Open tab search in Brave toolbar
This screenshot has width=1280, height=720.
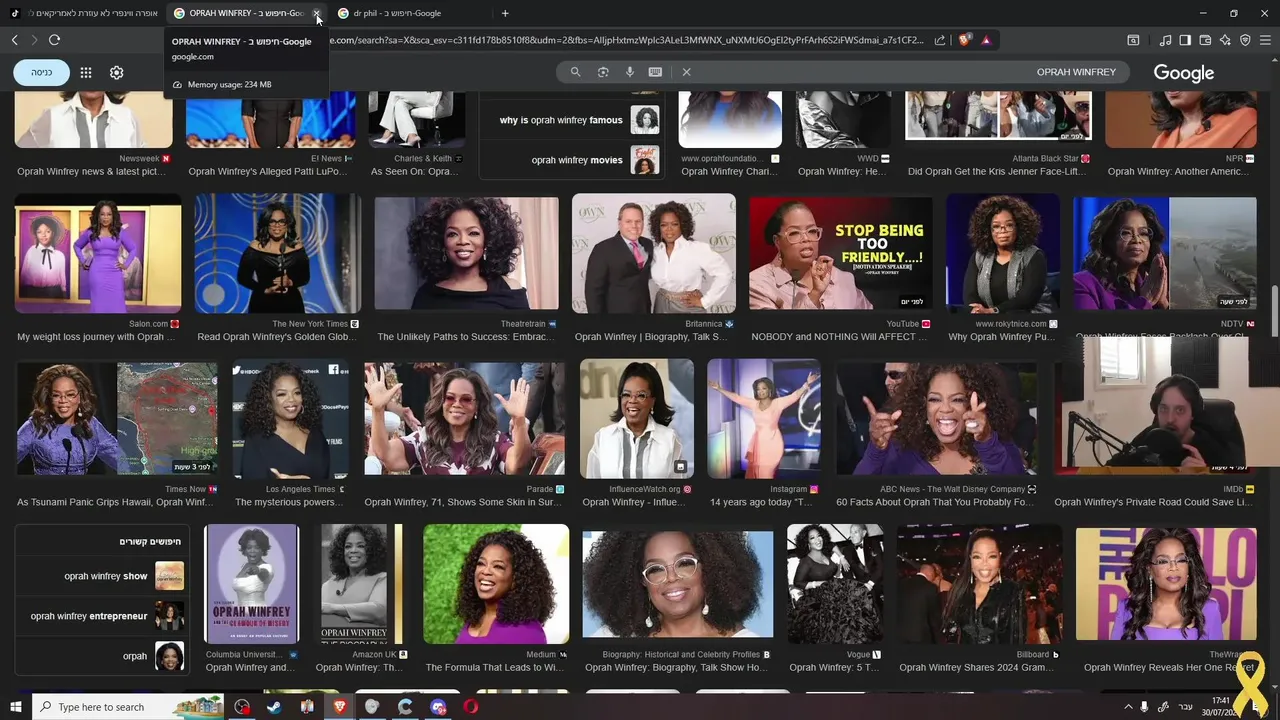pyautogui.click(x=1133, y=40)
